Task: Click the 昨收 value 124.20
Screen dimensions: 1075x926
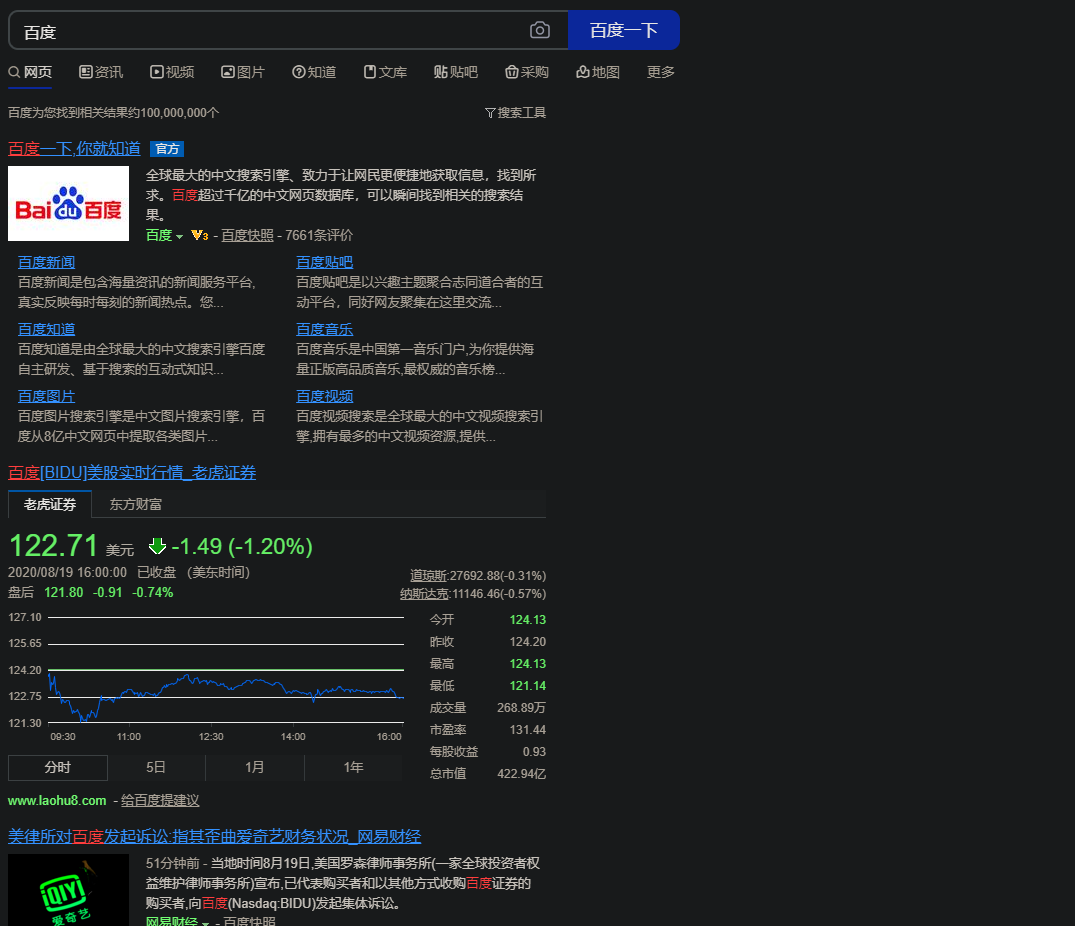Action: 528,642
